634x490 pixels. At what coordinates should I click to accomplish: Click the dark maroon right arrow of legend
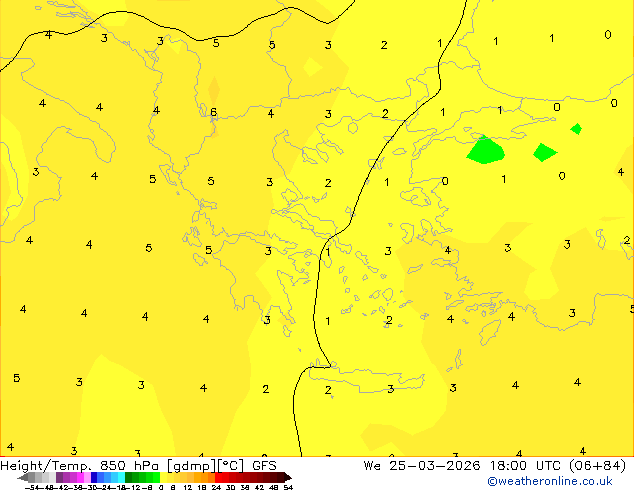(288, 477)
